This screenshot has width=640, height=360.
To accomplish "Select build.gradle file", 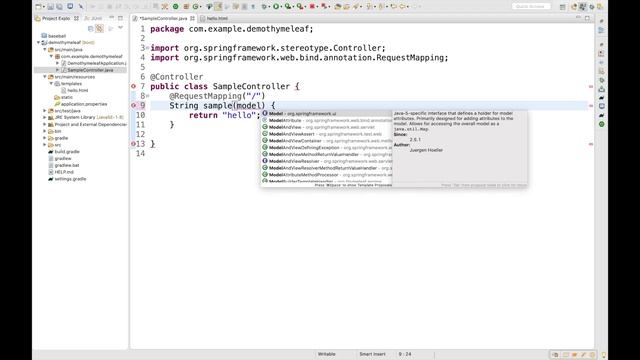I will pos(64,151).
